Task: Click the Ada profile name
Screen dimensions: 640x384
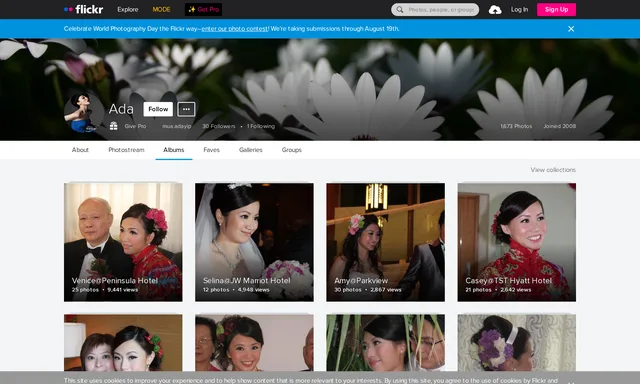Action: coord(121,109)
